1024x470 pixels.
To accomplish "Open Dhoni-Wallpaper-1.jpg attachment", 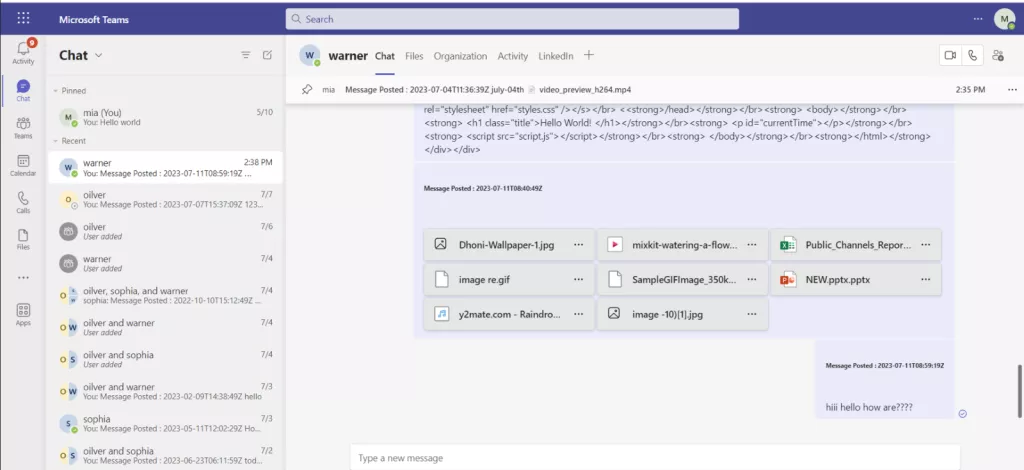I will [x=509, y=245].
